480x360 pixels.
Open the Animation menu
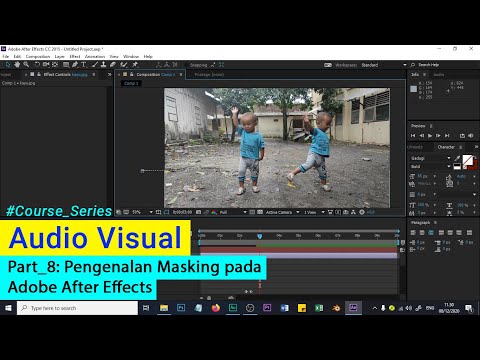(x=95, y=56)
